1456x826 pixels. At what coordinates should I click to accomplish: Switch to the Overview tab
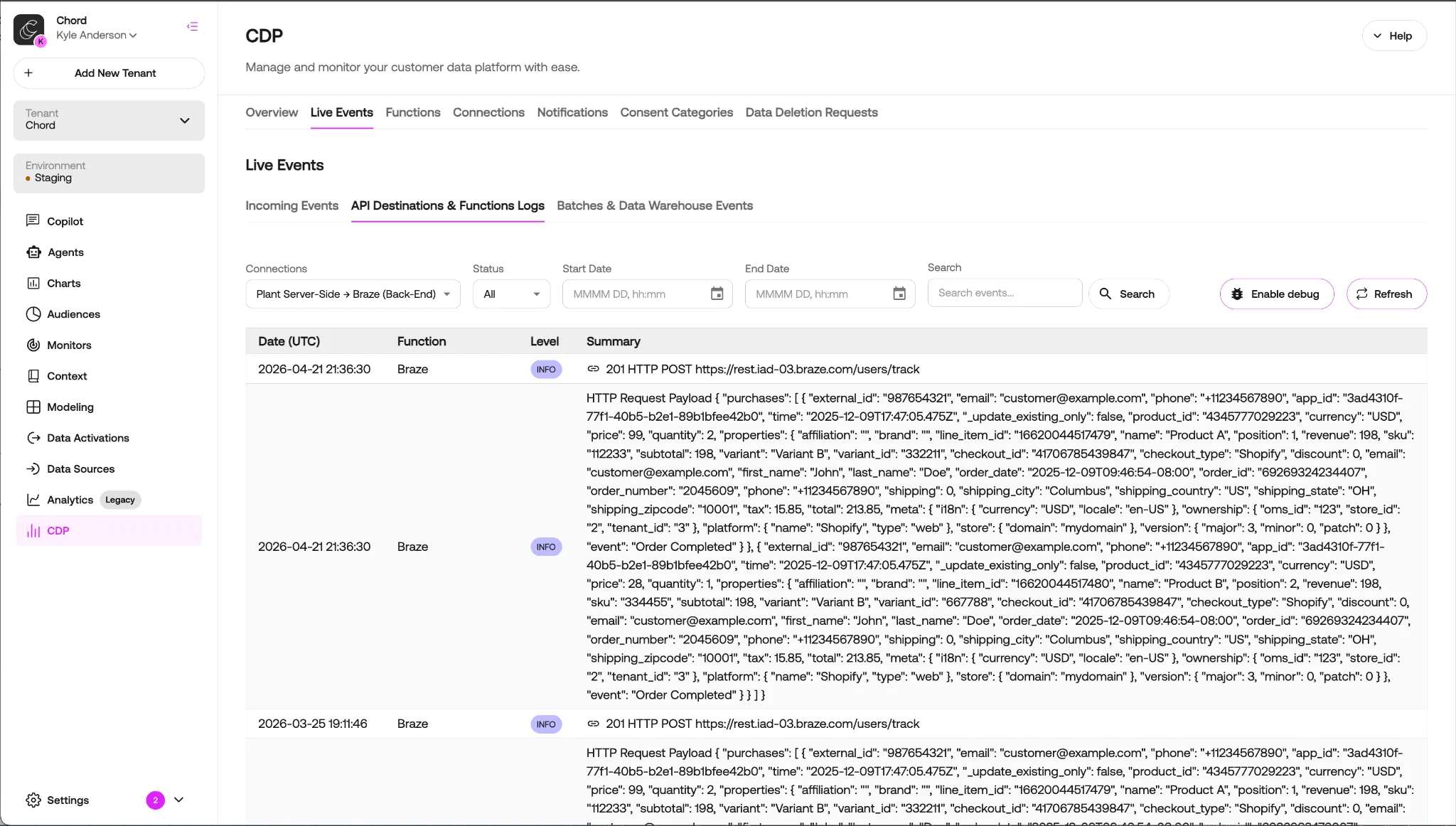pos(272,112)
